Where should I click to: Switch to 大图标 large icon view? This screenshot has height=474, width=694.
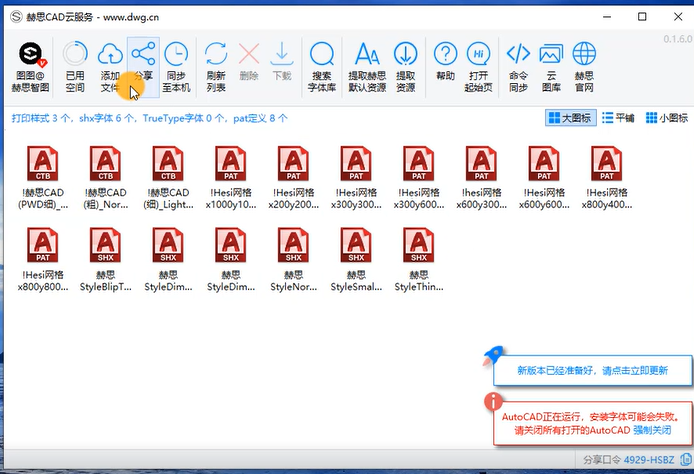pos(570,118)
